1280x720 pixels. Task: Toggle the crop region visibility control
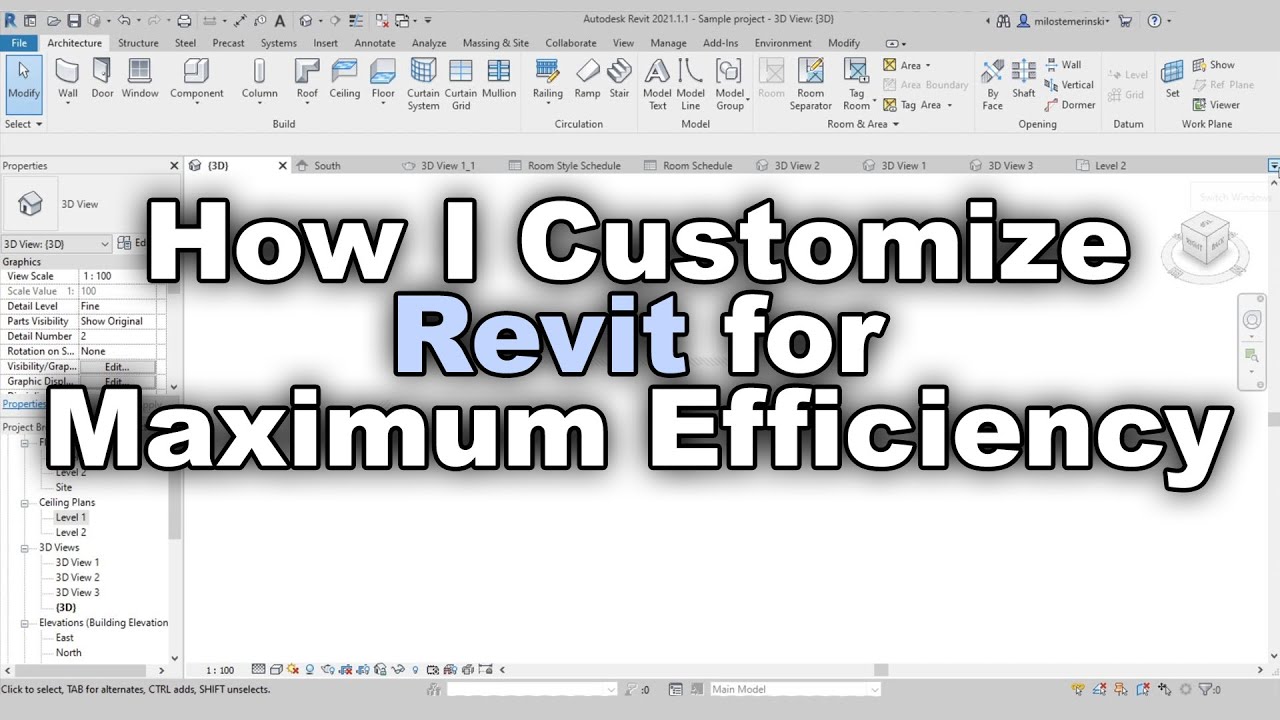click(x=363, y=668)
